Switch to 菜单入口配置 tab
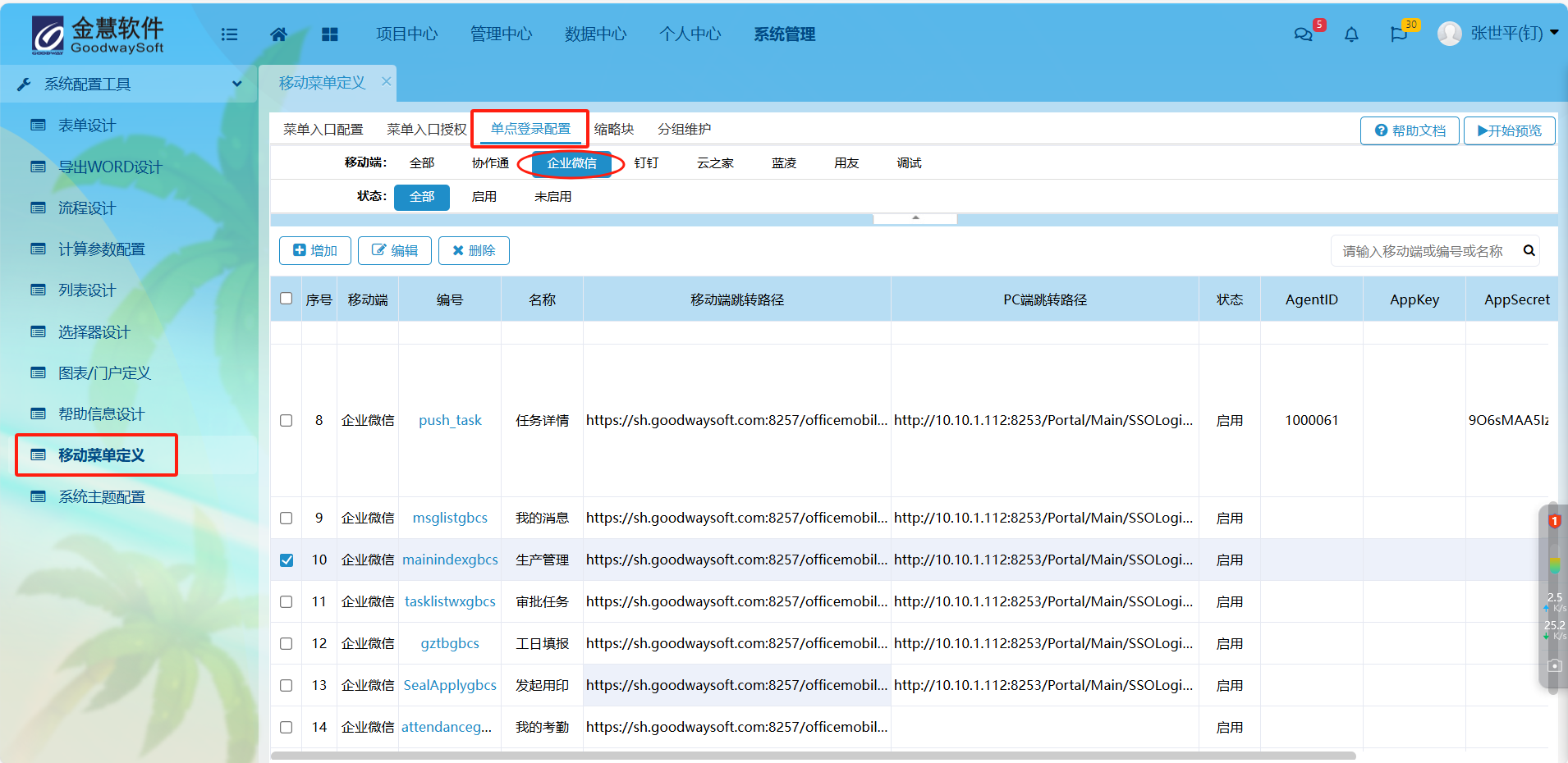Image resolution: width=1568 pixels, height=763 pixels. click(323, 130)
